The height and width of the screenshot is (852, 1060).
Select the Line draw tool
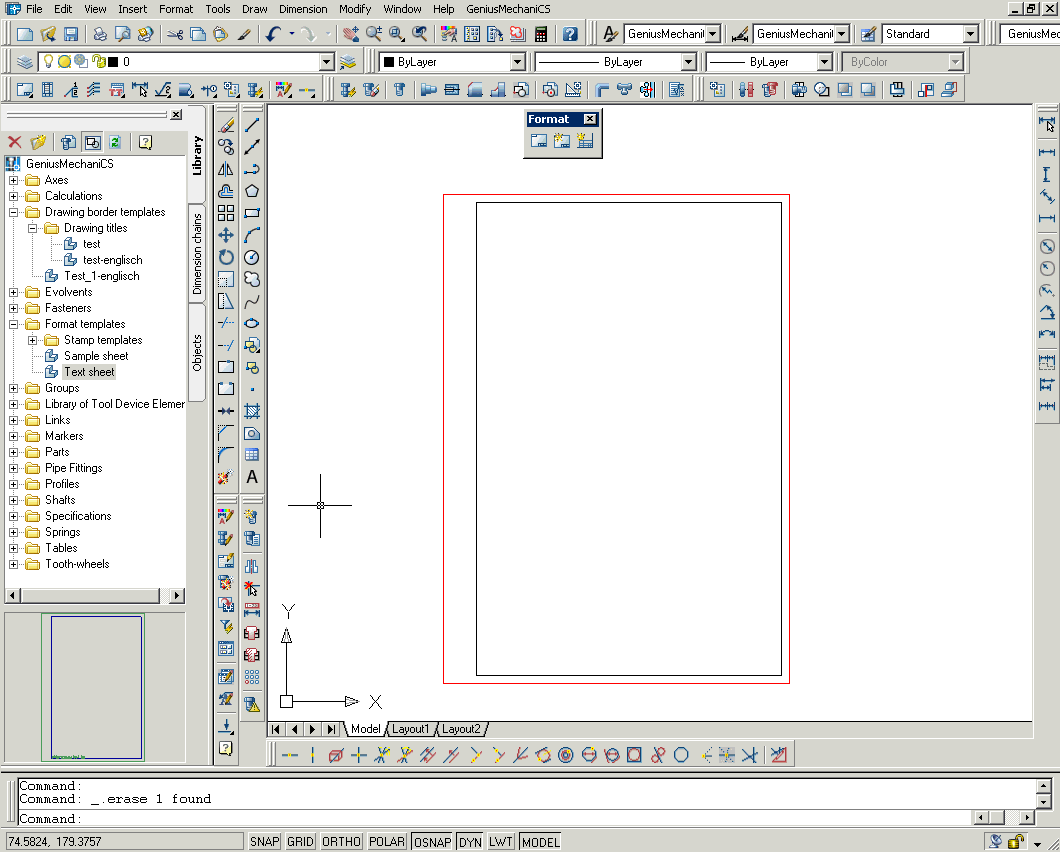[x=251, y=125]
